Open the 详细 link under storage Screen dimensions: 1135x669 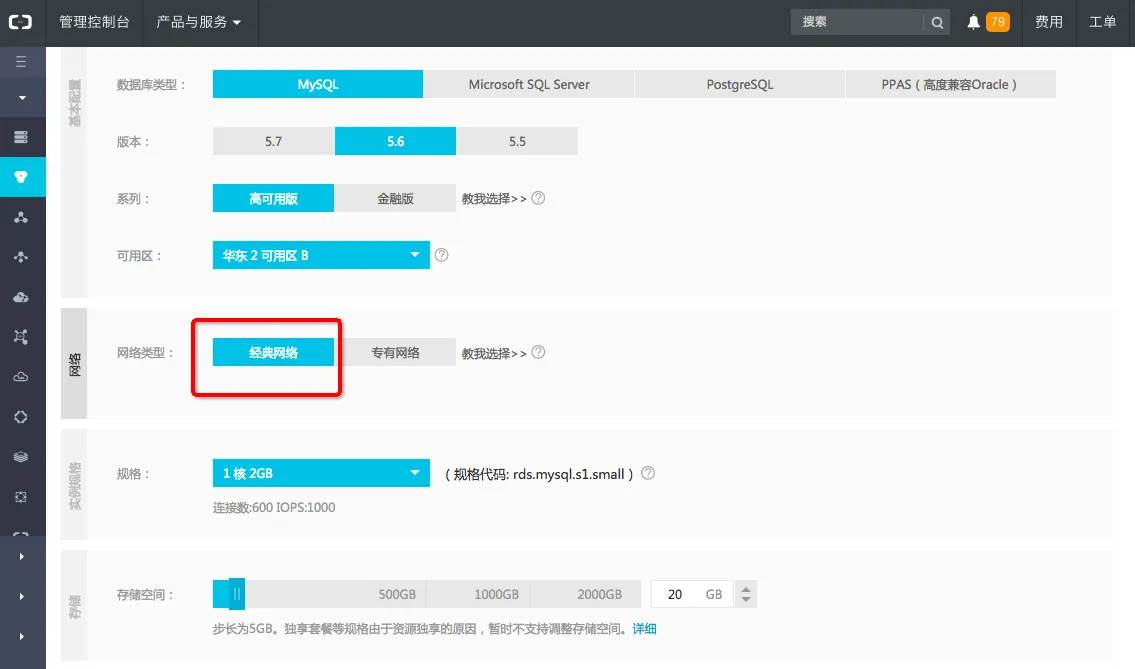coord(644,628)
